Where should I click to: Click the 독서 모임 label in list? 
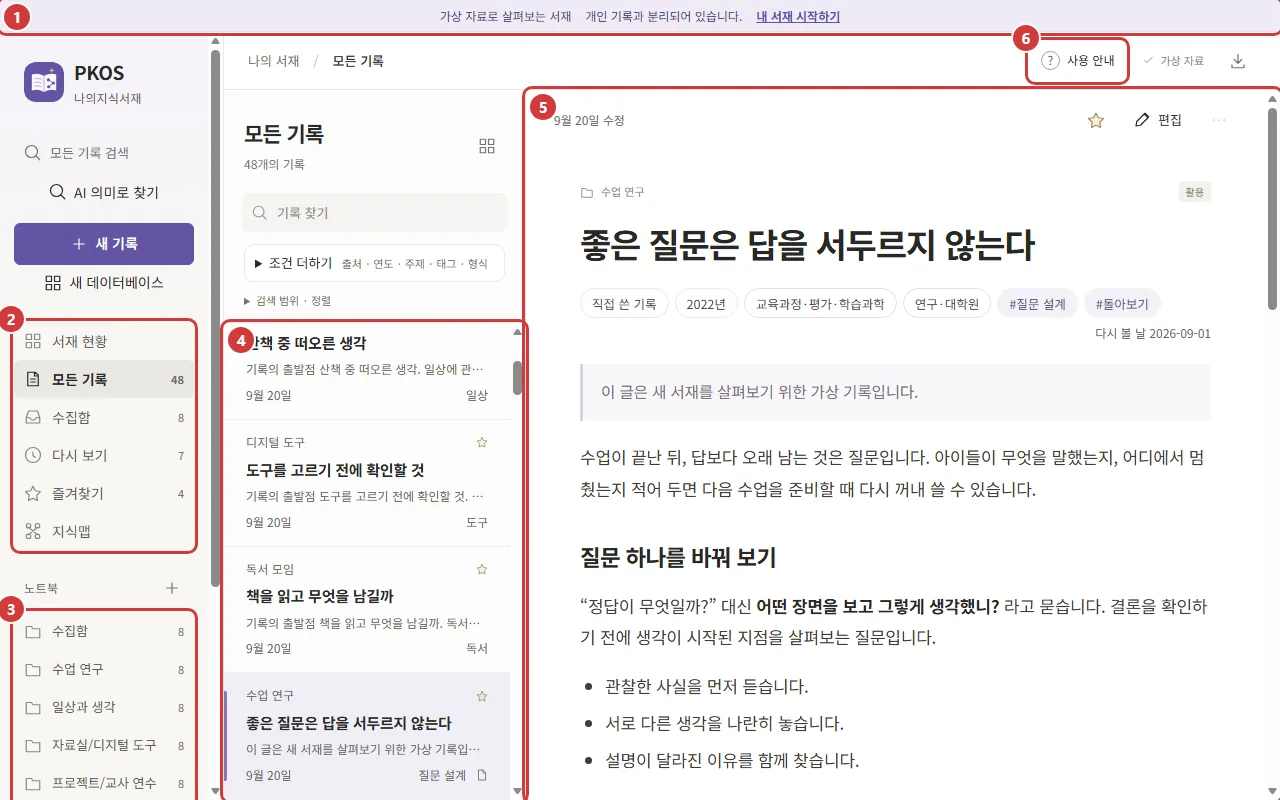click(270, 569)
